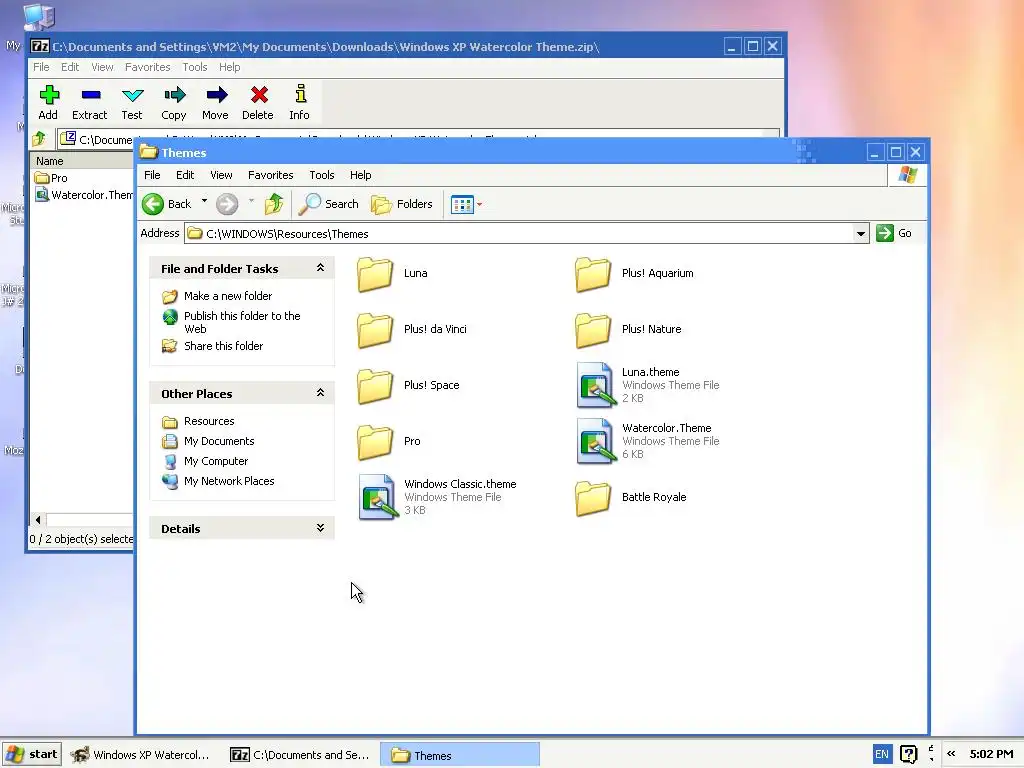The width and height of the screenshot is (1024, 768).
Task: Select the Watercolor.Theme file in Themes window
Action: 648,441
